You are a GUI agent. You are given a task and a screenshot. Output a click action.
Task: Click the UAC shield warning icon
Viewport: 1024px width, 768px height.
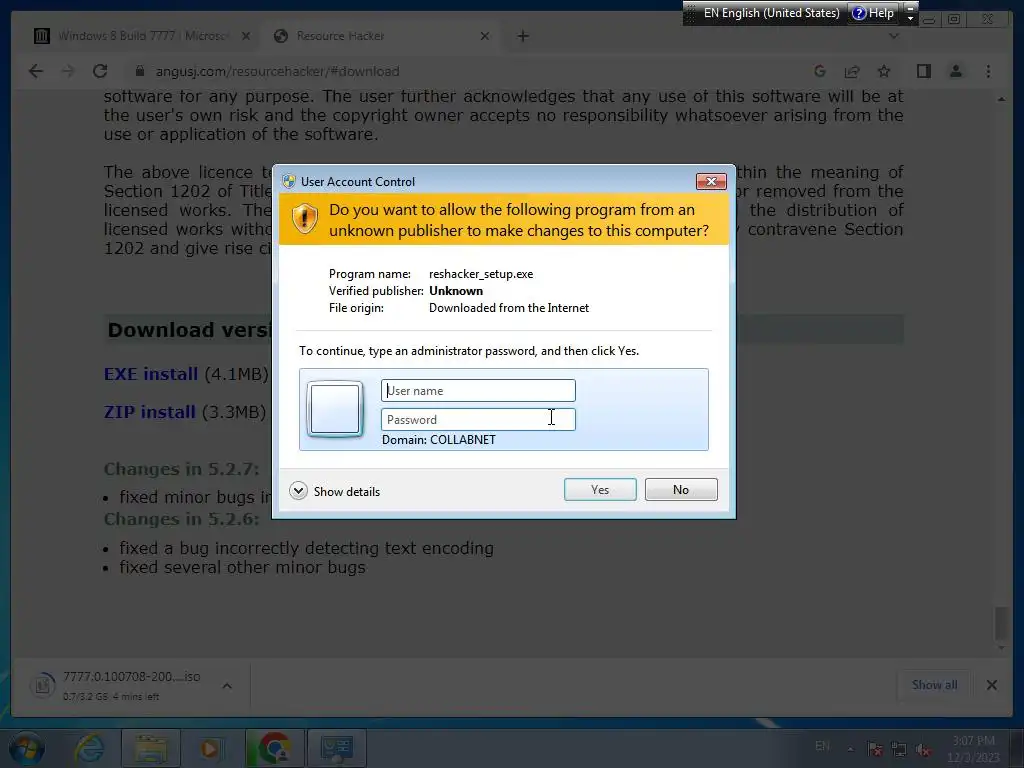pos(304,219)
